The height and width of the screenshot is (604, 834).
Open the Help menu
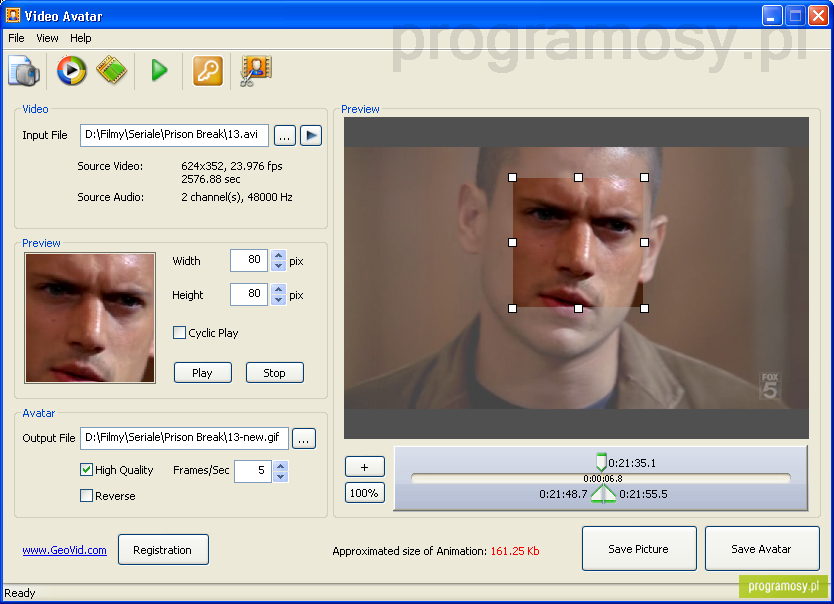[80, 38]
